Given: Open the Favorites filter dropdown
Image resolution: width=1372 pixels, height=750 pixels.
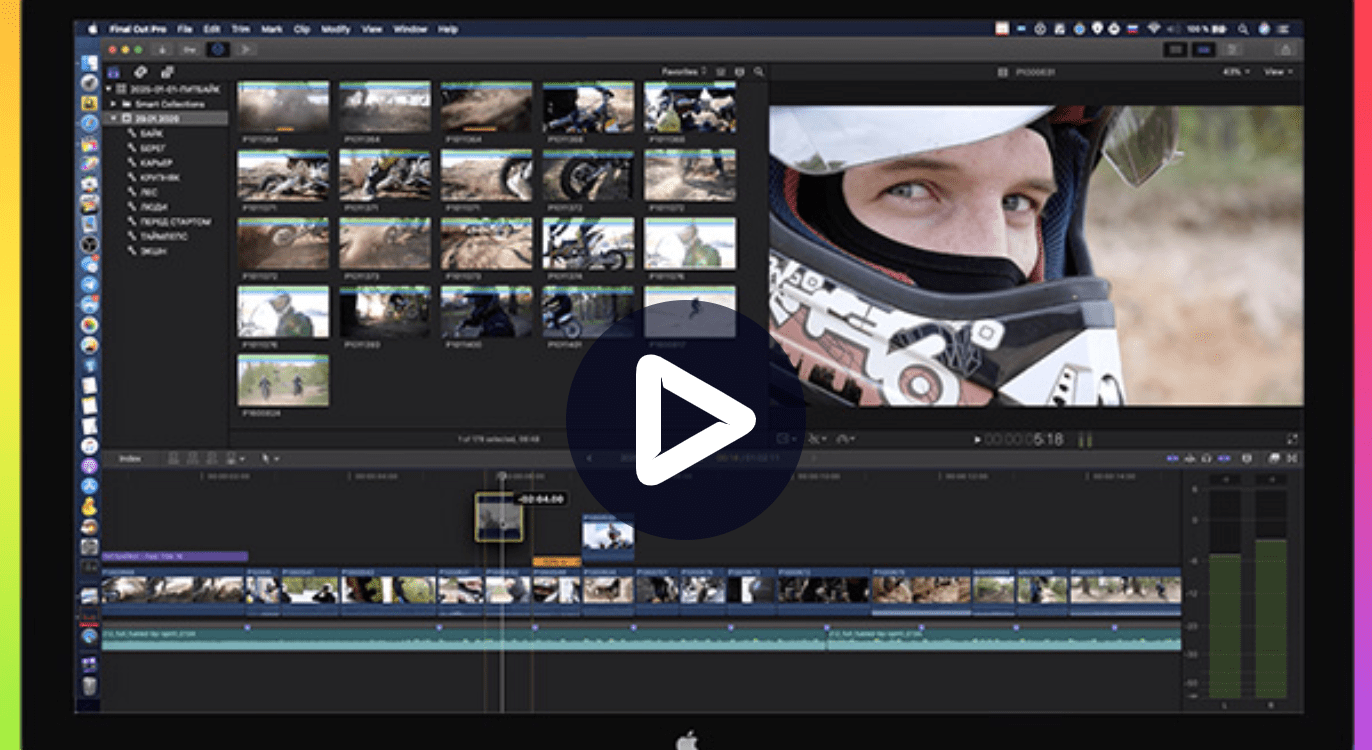Looking at the screenshot, I should 685,72.
